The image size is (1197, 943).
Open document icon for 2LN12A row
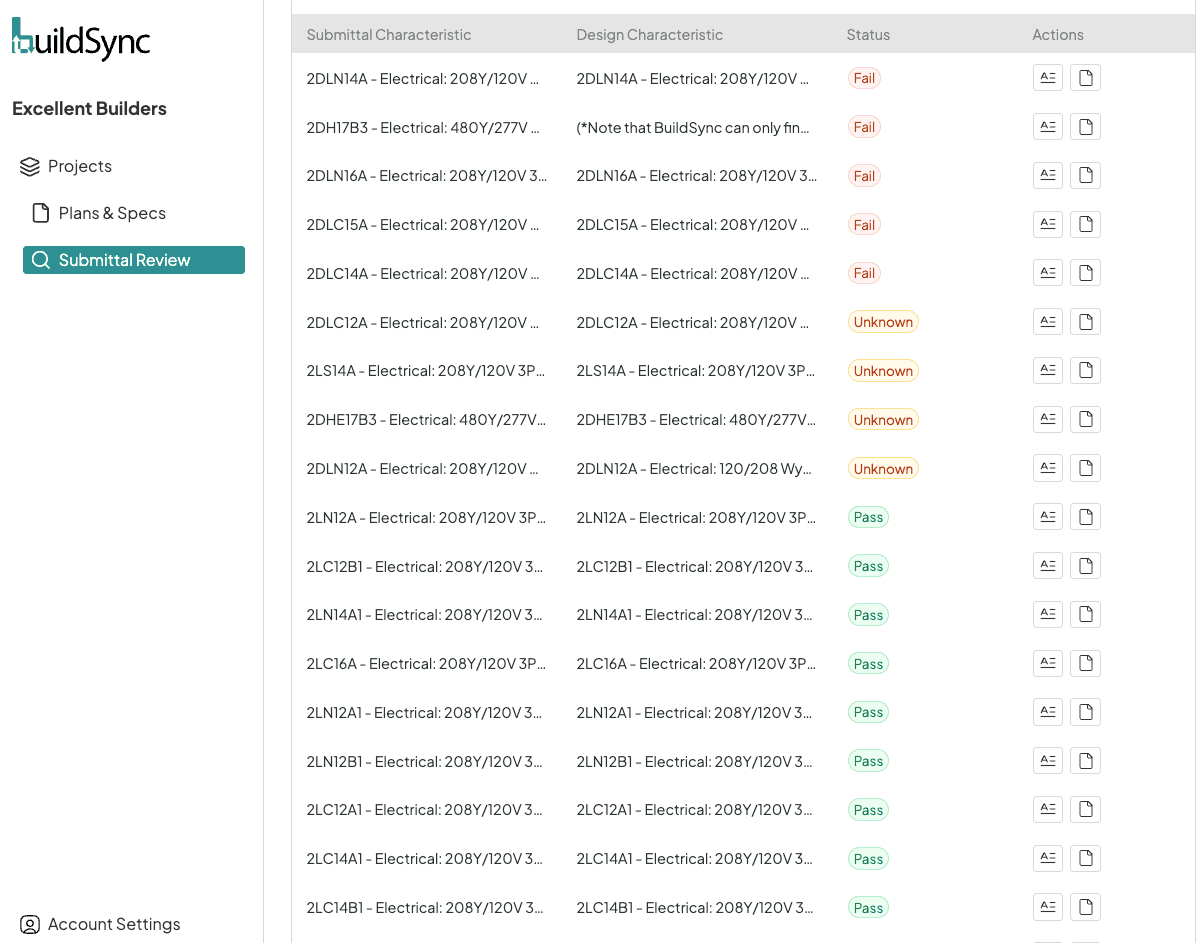[x=1086, y=518]
